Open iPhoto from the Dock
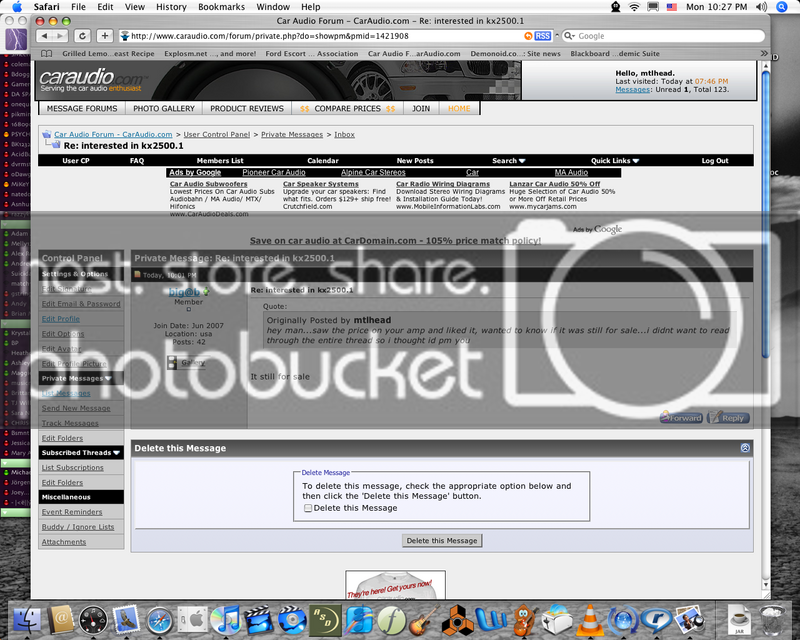The width and height of the screenshot is (800, 640). (x=690, y=620)
